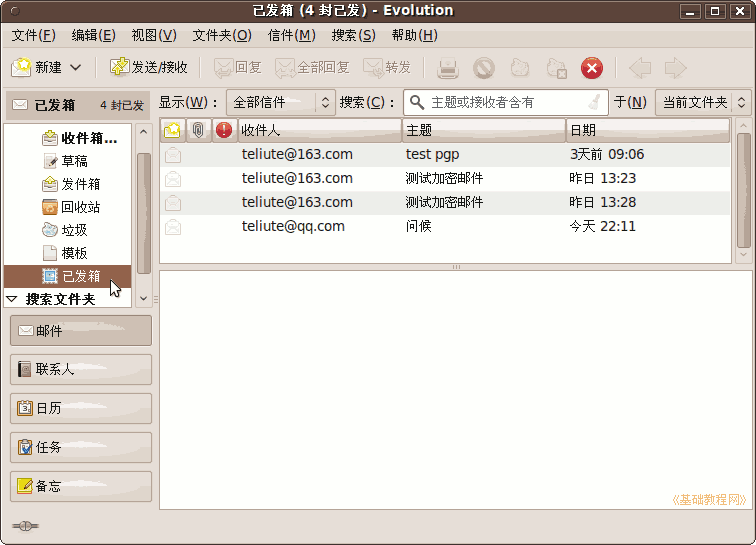Click the 回复 reply toolbar button

tap(238, 68)
